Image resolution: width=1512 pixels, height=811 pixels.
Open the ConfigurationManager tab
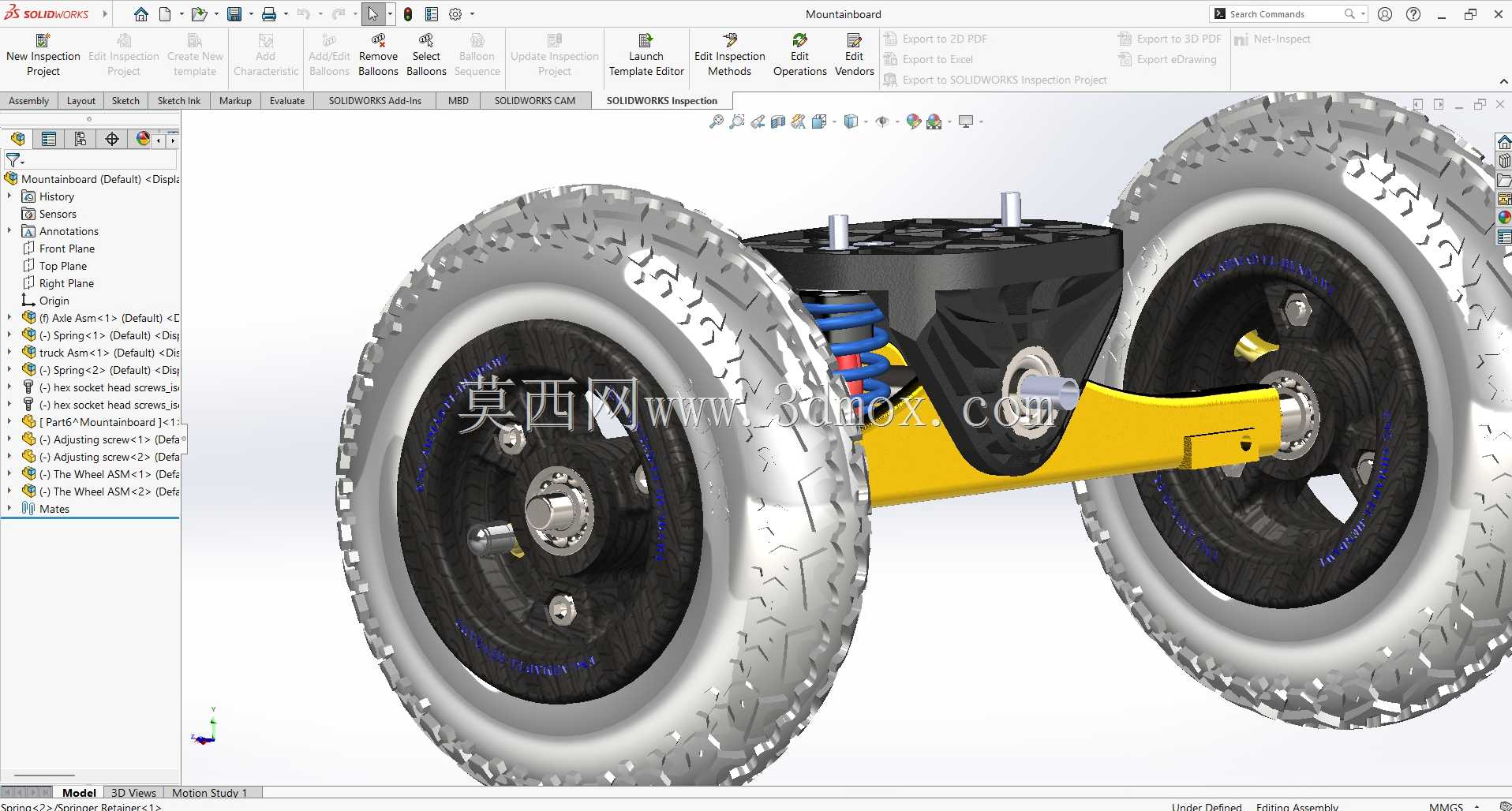80,139
